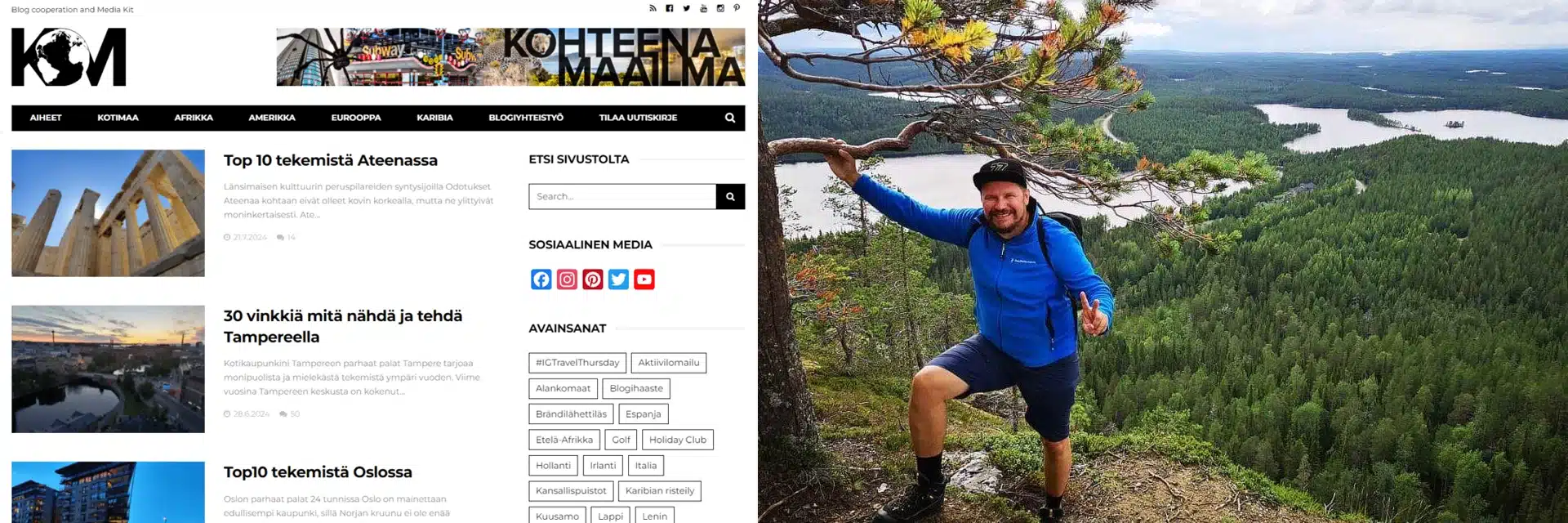Open the RSS feed icon in top bar
The image size is (1568, 523).
click(x=653, y=8)
